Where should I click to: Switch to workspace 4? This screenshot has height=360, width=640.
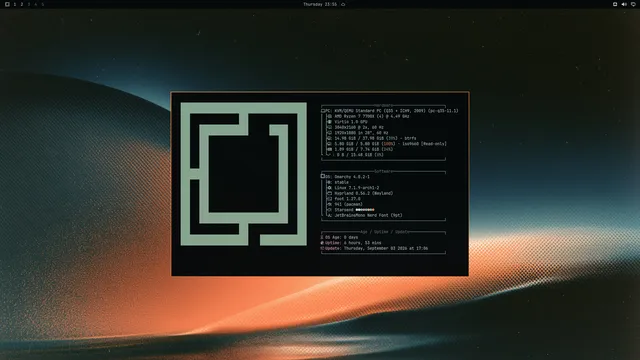tap(36, 4)
